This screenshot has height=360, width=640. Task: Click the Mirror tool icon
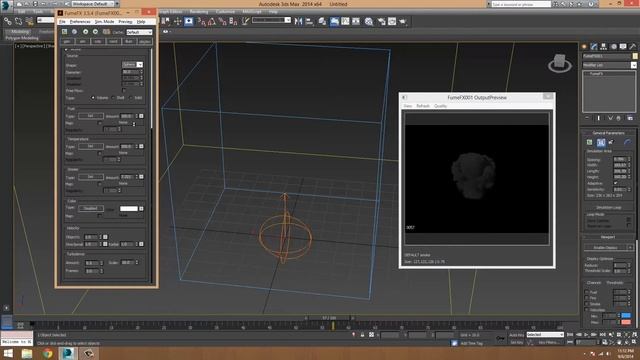coord(298,21)
